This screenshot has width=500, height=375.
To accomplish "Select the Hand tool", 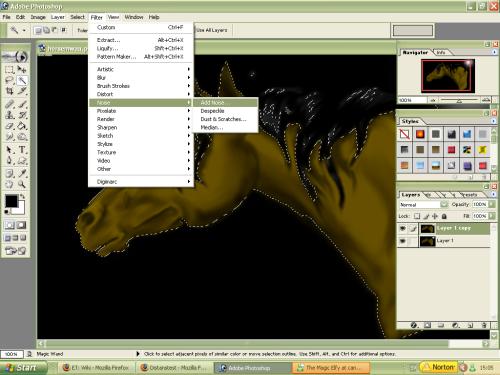I will tap(9, 184).
